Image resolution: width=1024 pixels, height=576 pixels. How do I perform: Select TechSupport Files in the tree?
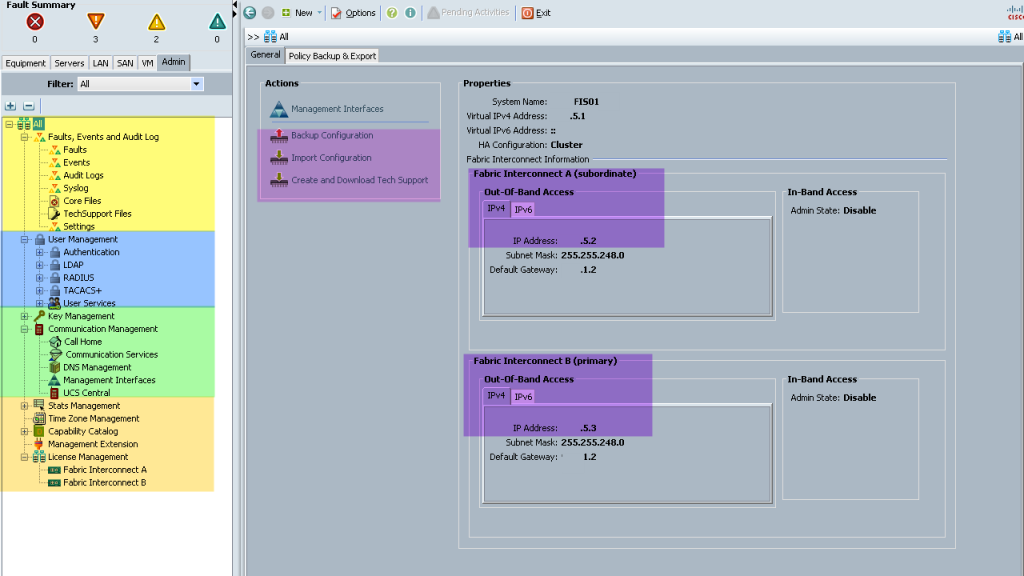pyautogui.click(x=97, y=214)
